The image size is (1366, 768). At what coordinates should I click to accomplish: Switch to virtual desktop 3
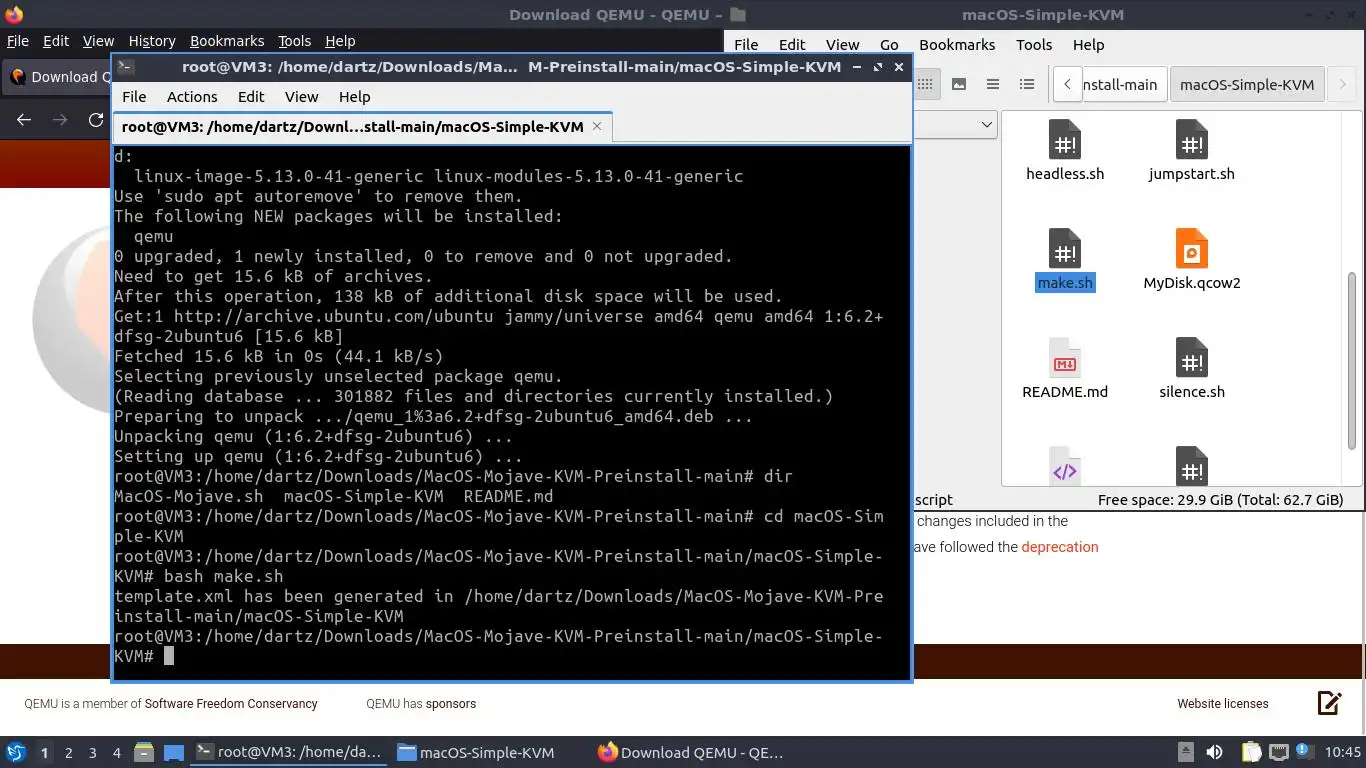[x=92, y=753]
